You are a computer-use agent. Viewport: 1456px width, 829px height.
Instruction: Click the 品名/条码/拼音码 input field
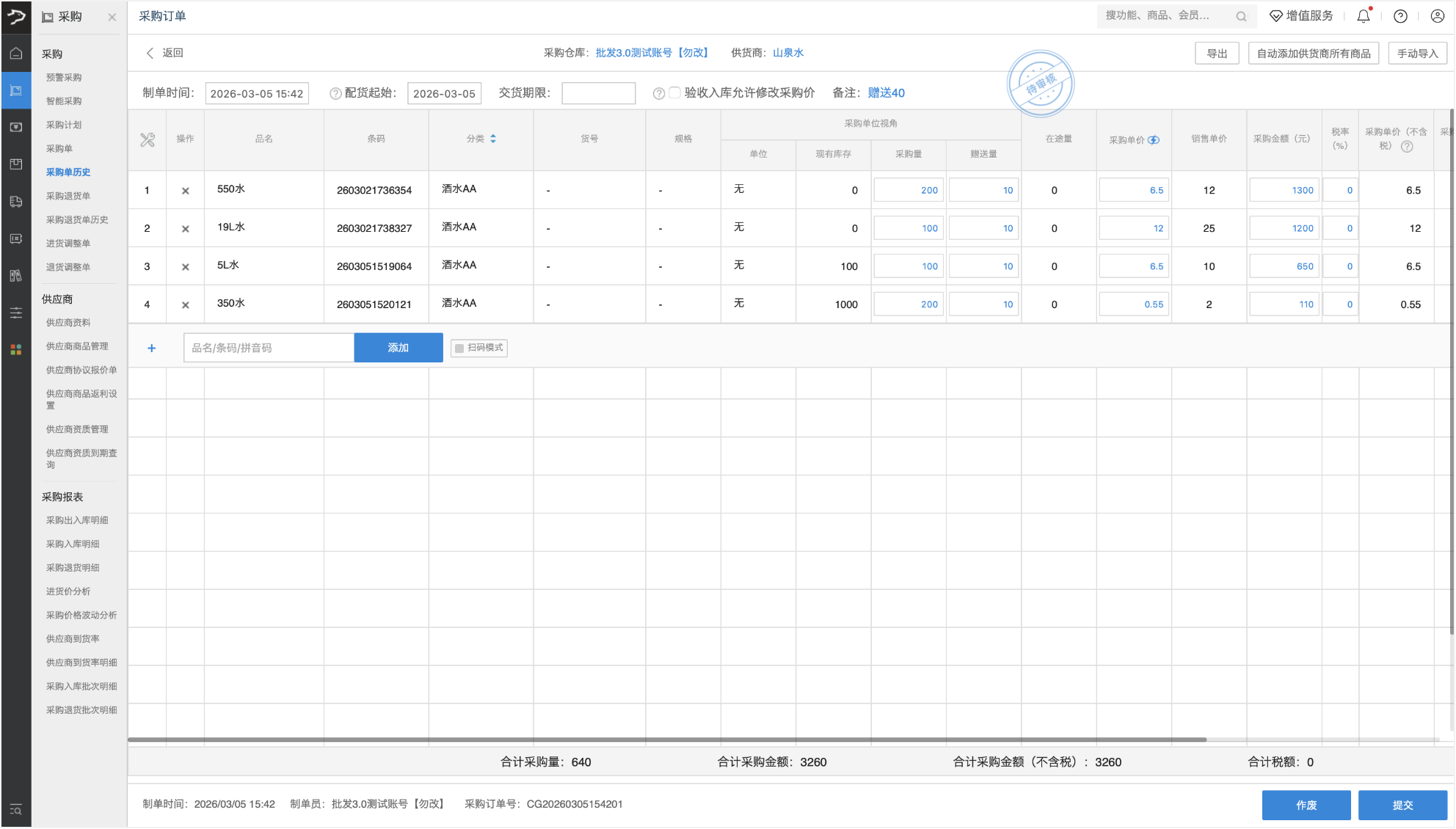pyautogui.click(x=269, y=348)
